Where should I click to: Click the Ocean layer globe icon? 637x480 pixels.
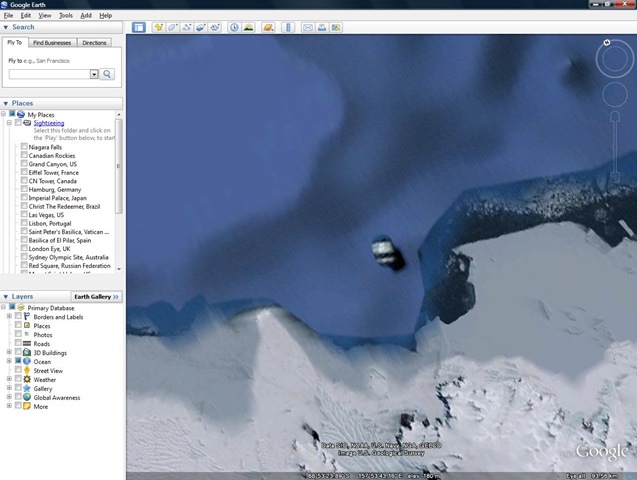click(x=27, y=361)
